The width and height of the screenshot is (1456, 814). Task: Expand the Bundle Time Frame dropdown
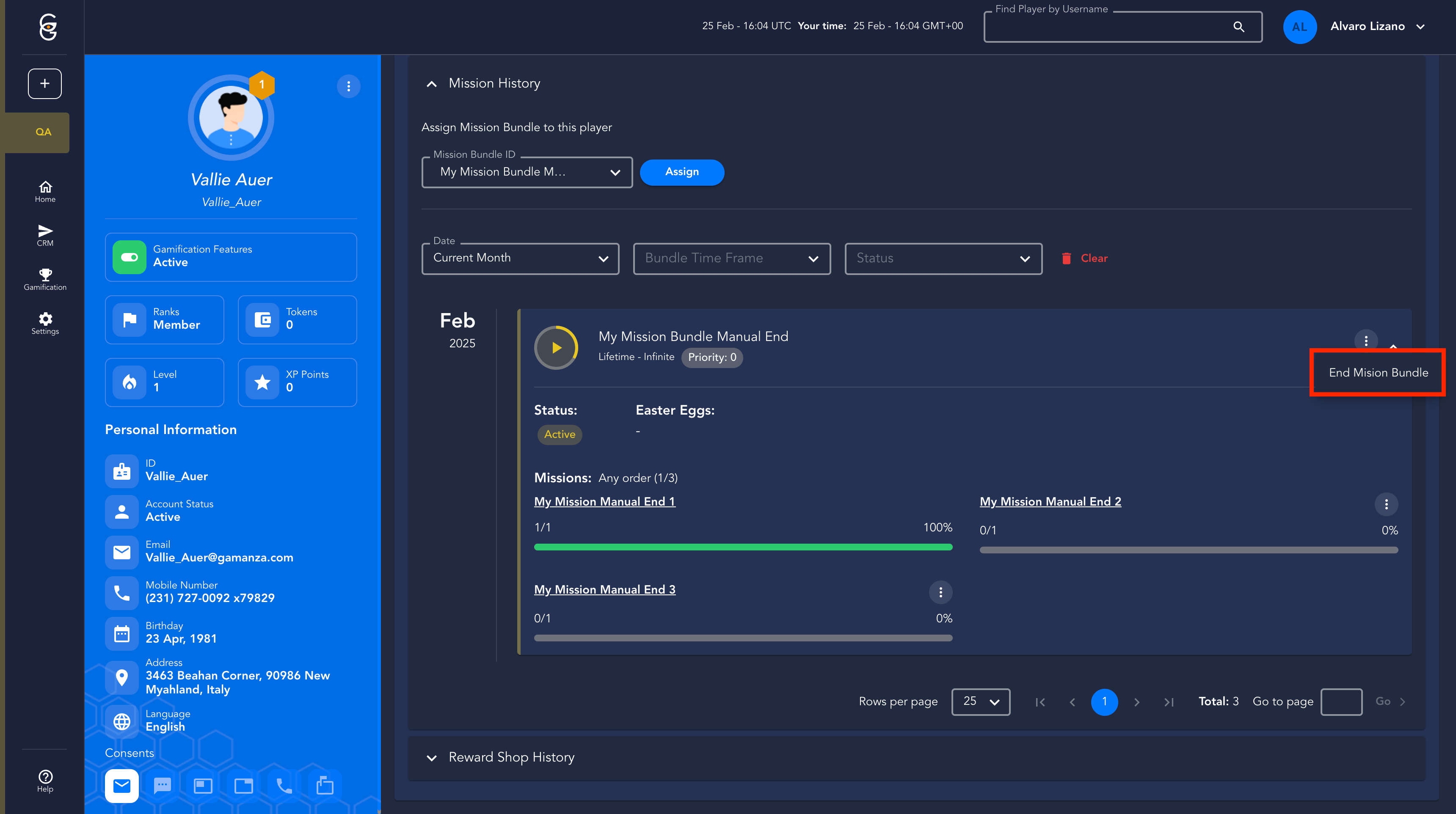click(x=731, y=258)
